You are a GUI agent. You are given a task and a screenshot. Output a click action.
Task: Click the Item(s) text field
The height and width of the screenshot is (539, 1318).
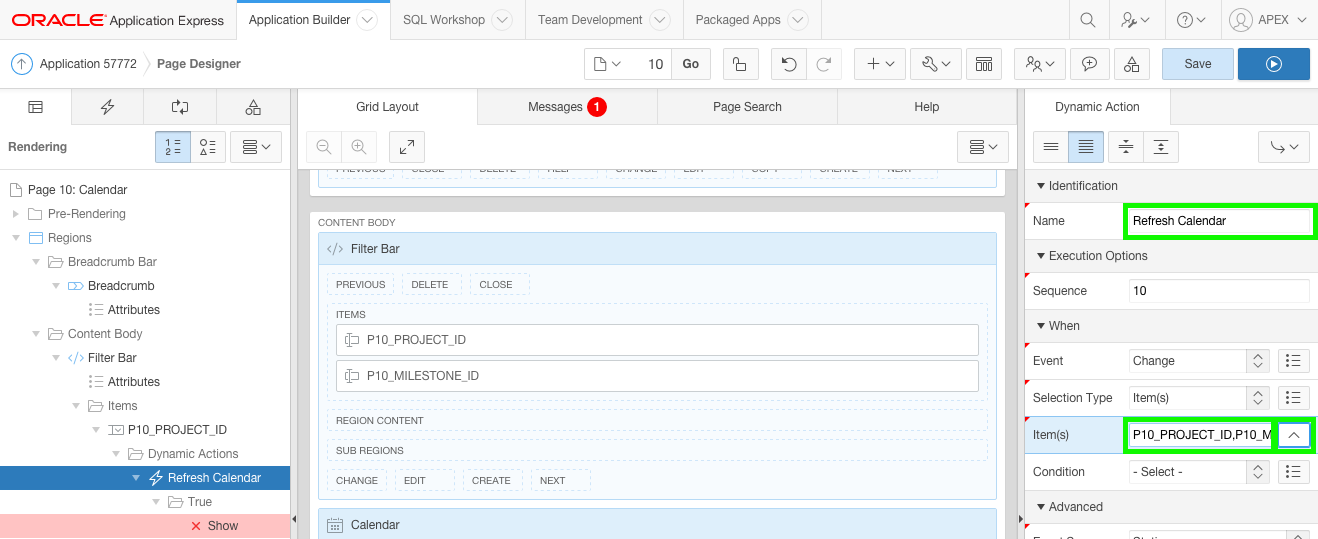[x=1200, y=435]
